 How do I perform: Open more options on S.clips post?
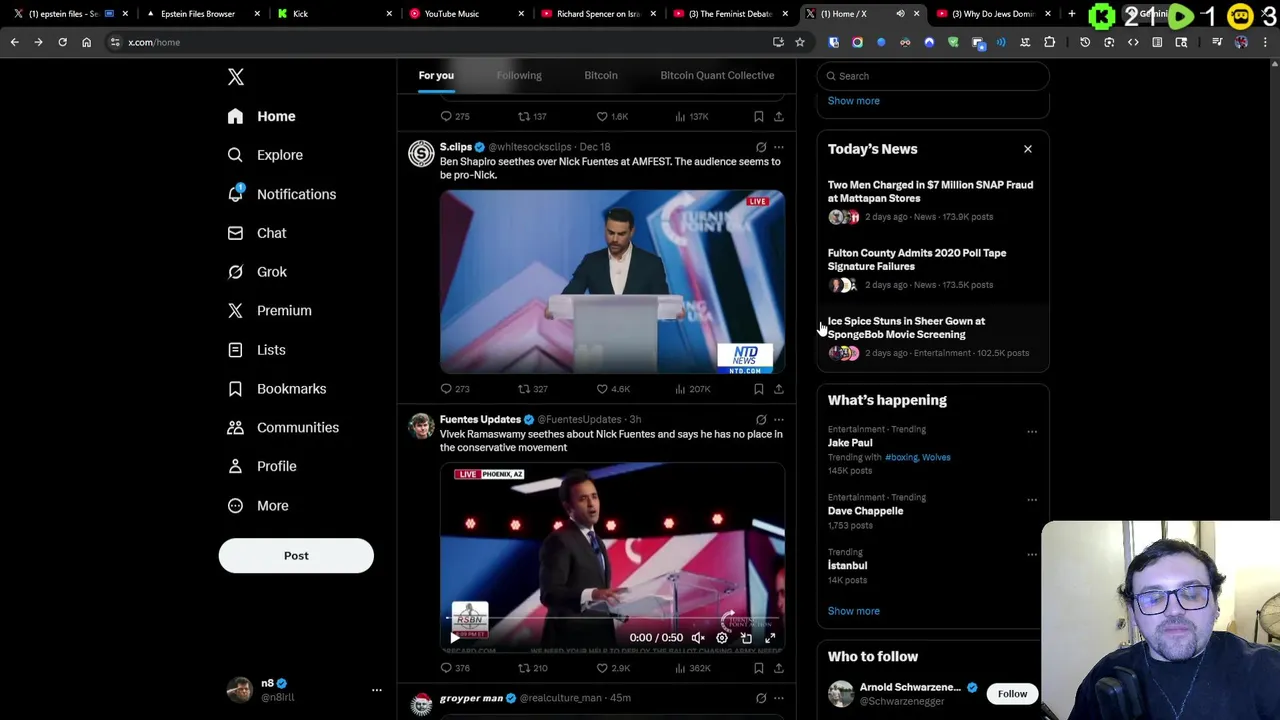(x=778, y=147)
